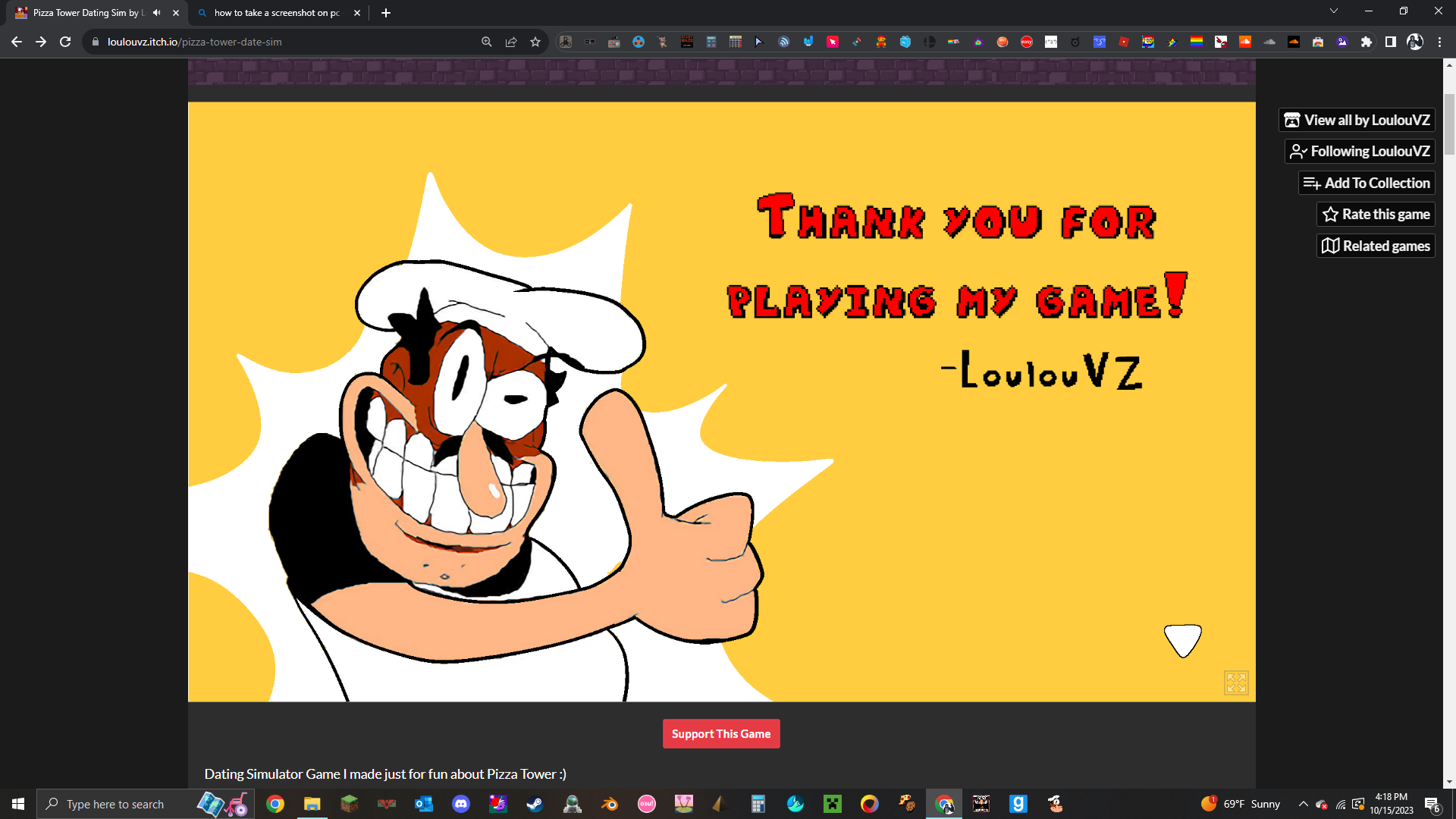This screenshot has width=1456, height=819.
Task: Open the share options in the address bar
Action: [x=511, y=42]
